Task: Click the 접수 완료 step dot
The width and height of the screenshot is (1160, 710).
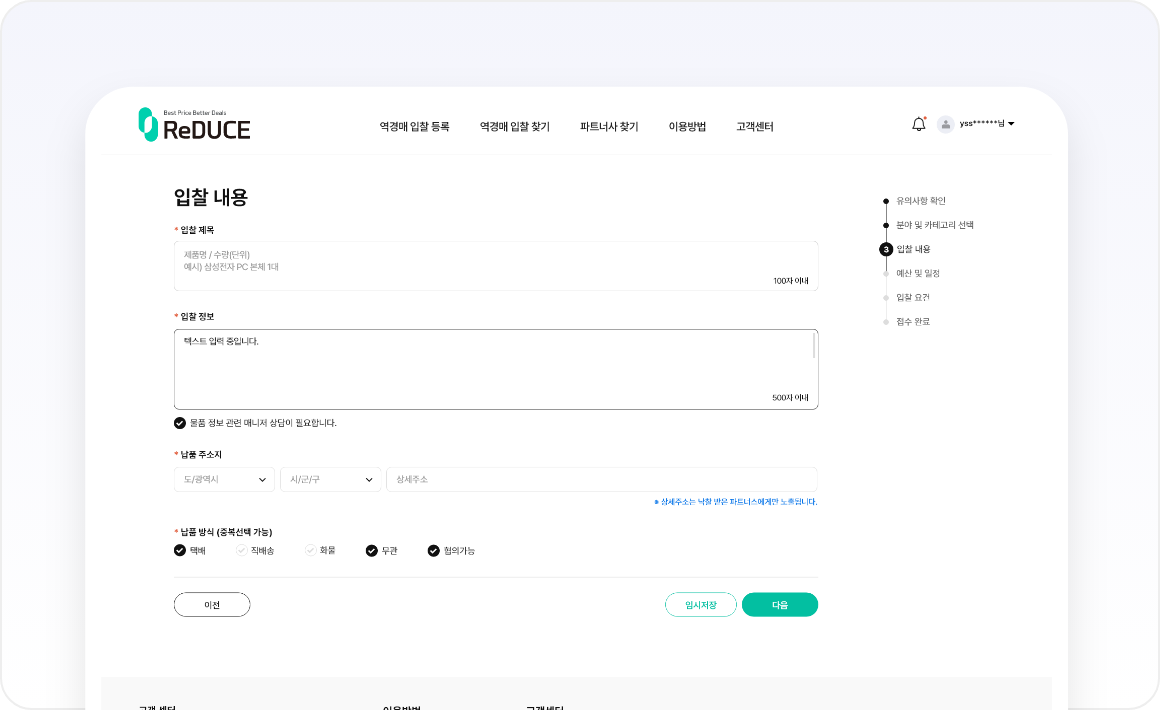Action: pyautogui.click(x=885, y=322)
